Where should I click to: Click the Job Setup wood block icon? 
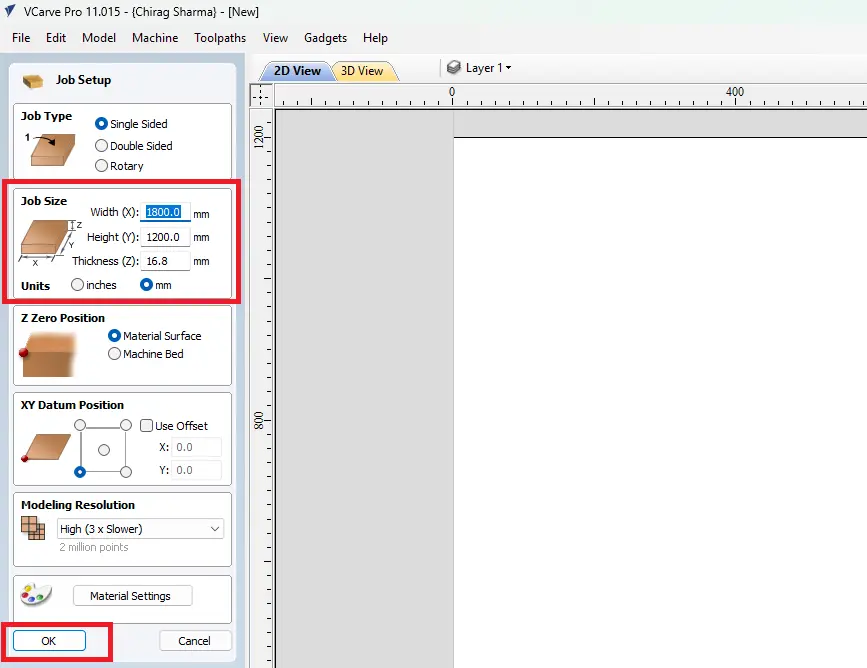click(33, 81)
